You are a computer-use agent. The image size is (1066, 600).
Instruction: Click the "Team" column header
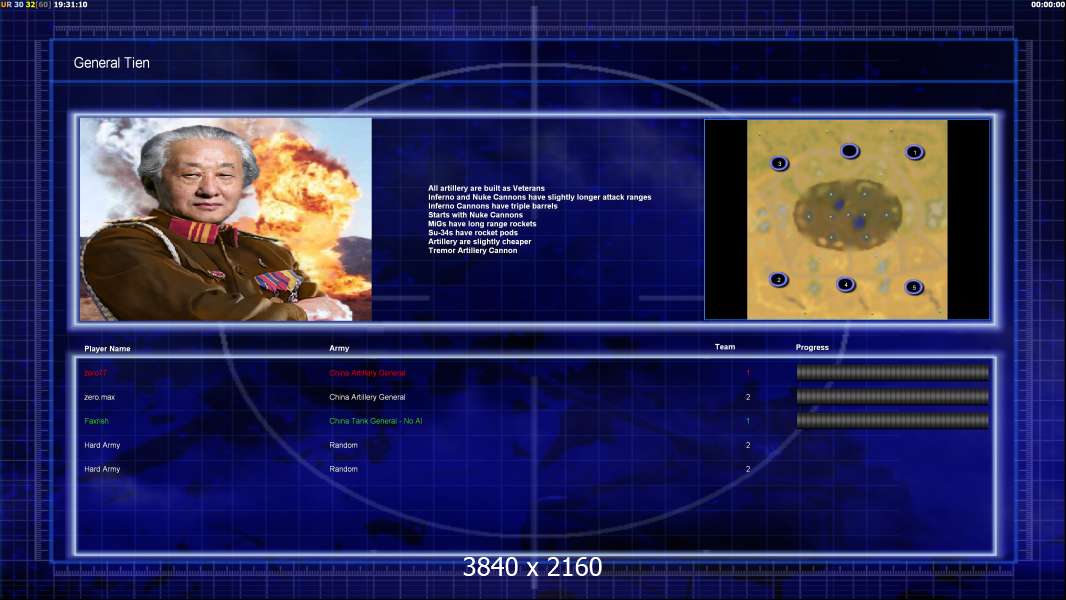[x=725, y=347]
